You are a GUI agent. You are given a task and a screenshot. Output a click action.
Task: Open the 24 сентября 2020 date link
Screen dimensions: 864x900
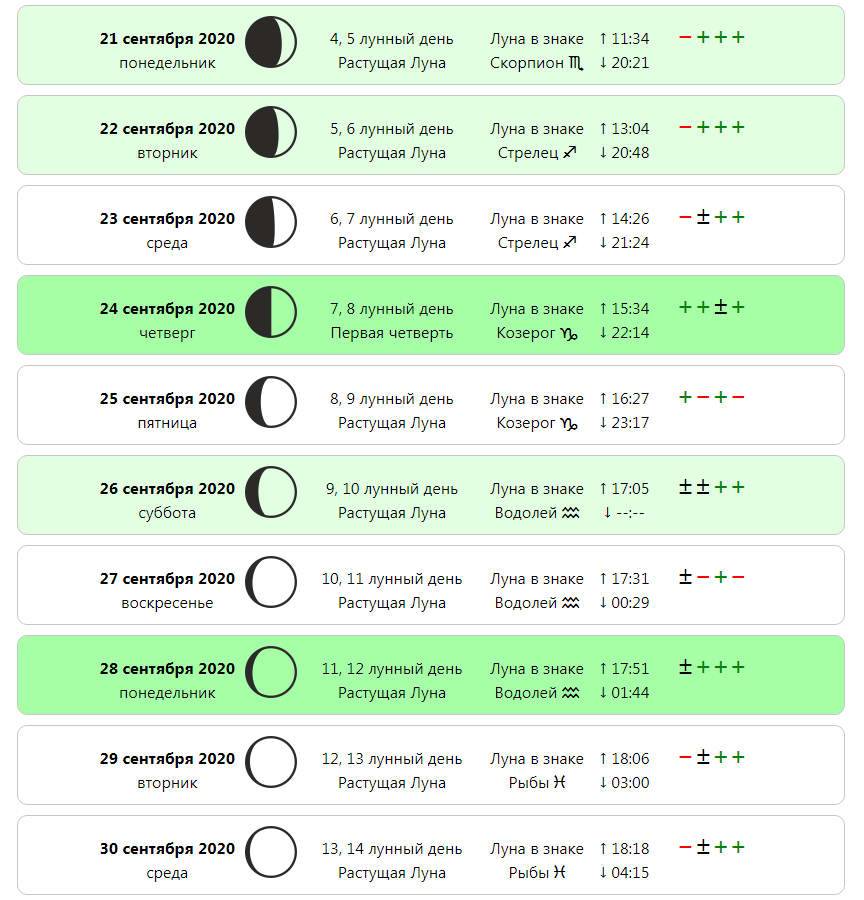pos(167,308)
